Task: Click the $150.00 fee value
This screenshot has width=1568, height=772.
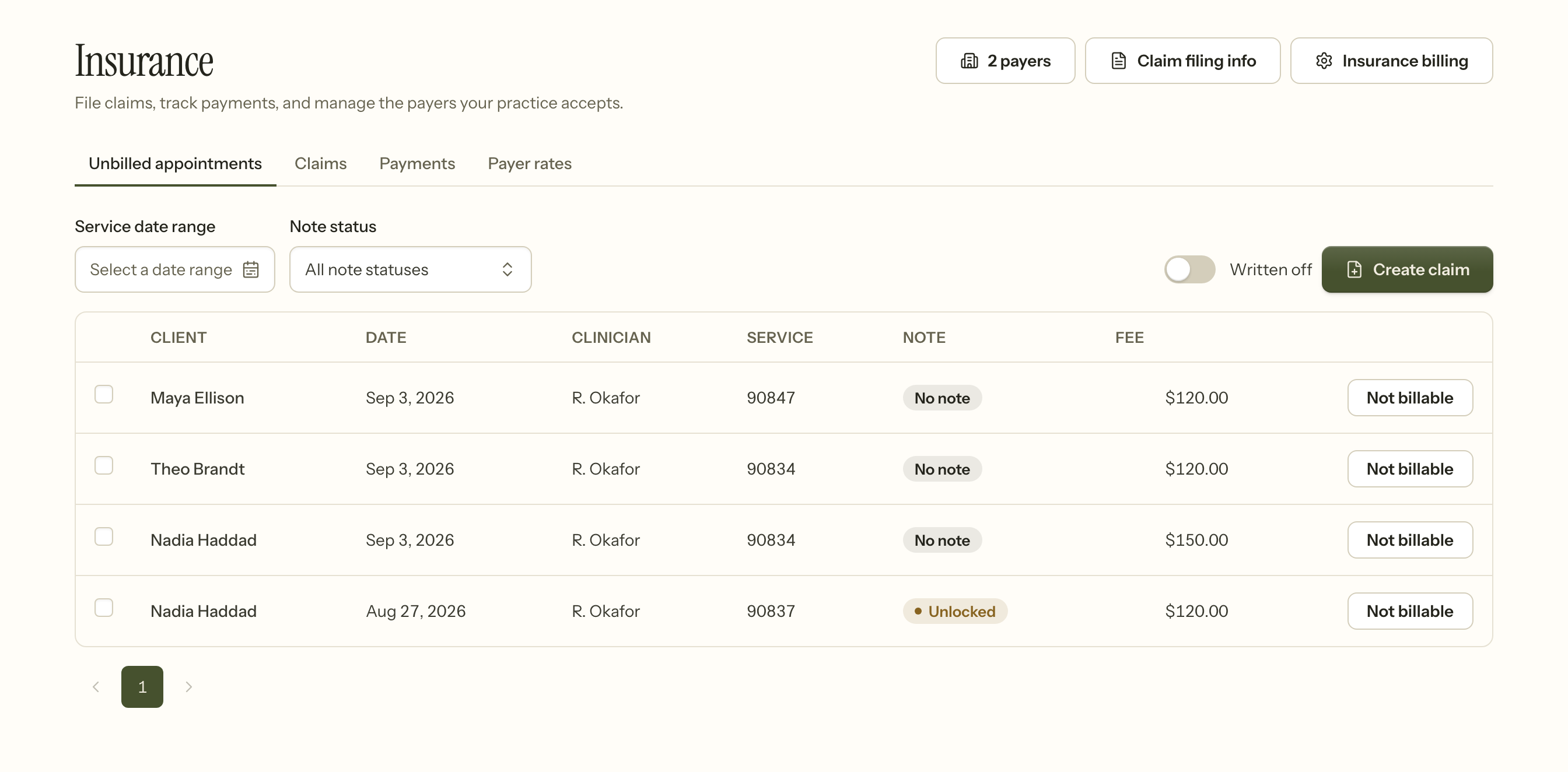Action: pyautogui.click(x=1196, y=540)
